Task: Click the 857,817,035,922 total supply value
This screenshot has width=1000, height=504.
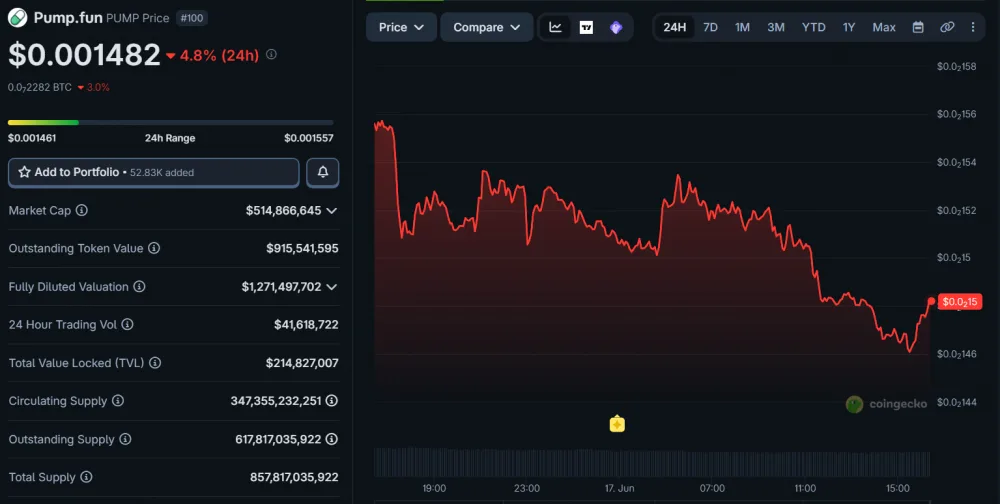Action: pyautogui.click(x=294, y=477)
